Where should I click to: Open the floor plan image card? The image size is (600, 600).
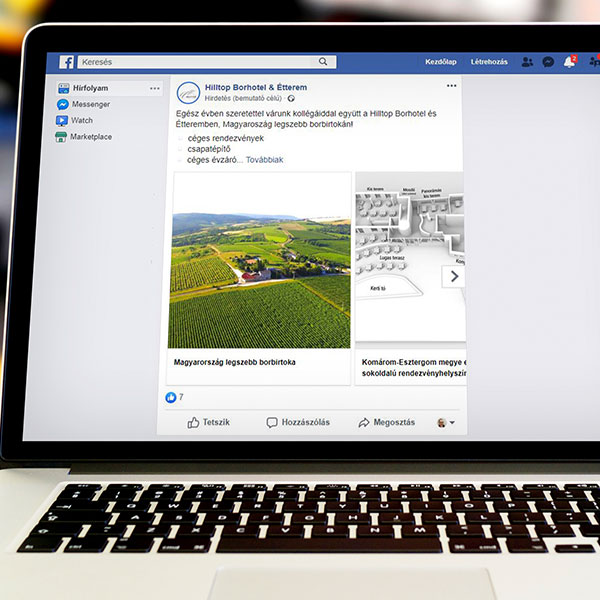pyautogui.click(x=411, y=256)
